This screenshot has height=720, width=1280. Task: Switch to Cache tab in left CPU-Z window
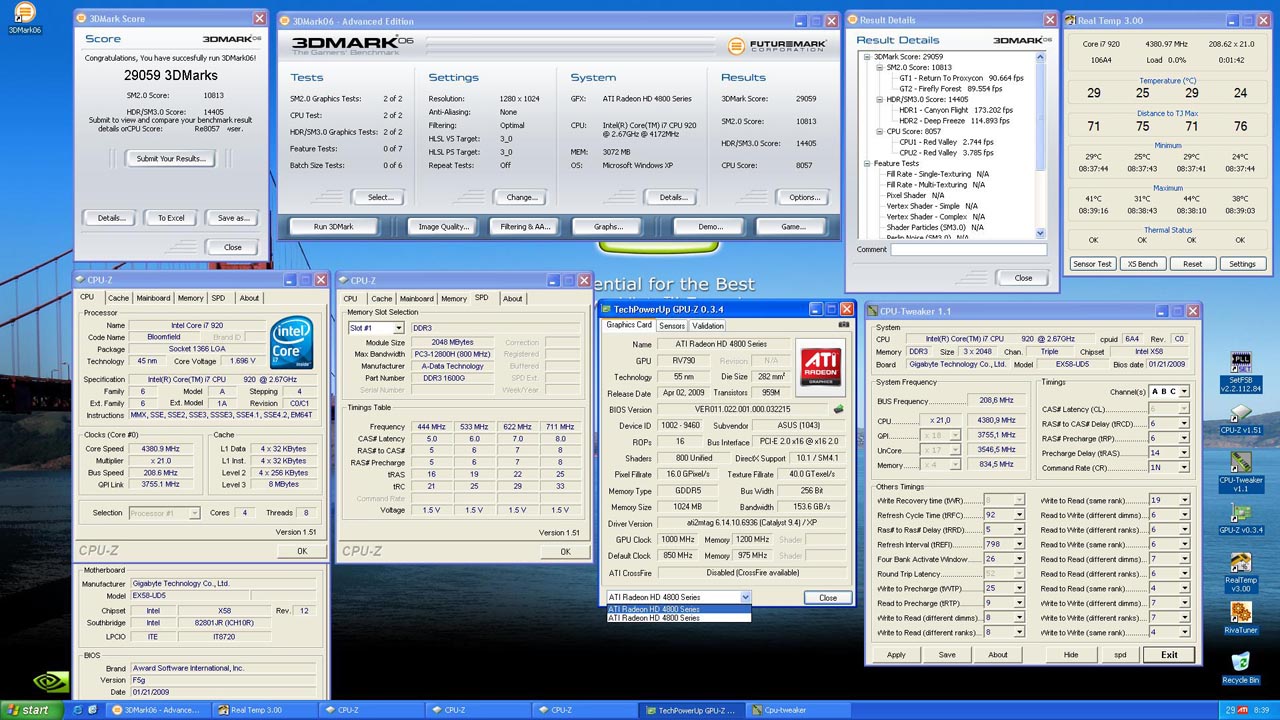coord(119,298)
